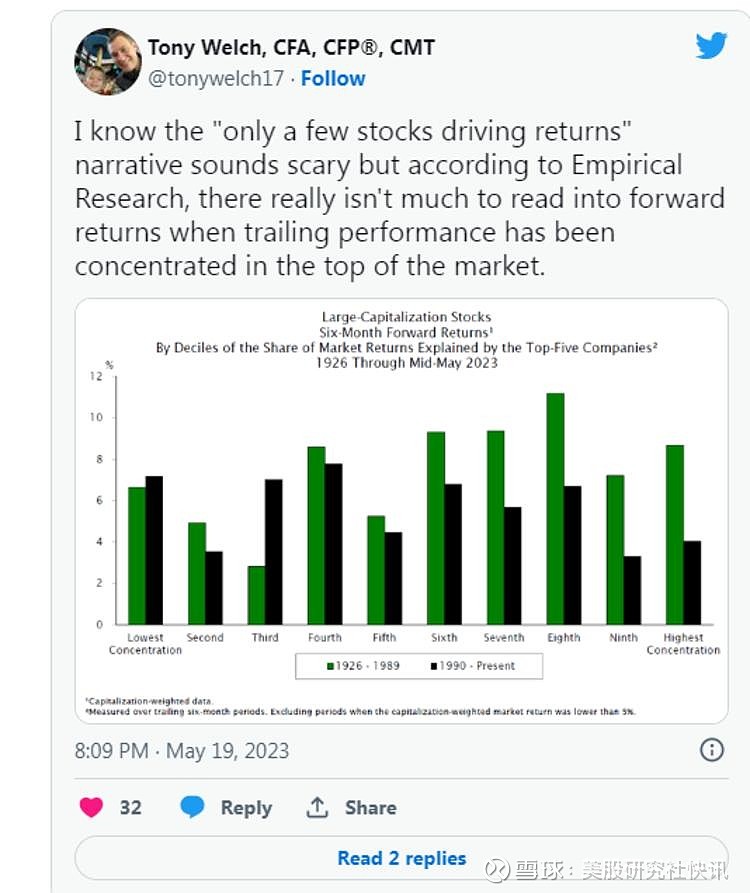This screenshot has width=750, height=893.
Task: Open Tony Welch's profile avatar
Action: pos(108,62)
